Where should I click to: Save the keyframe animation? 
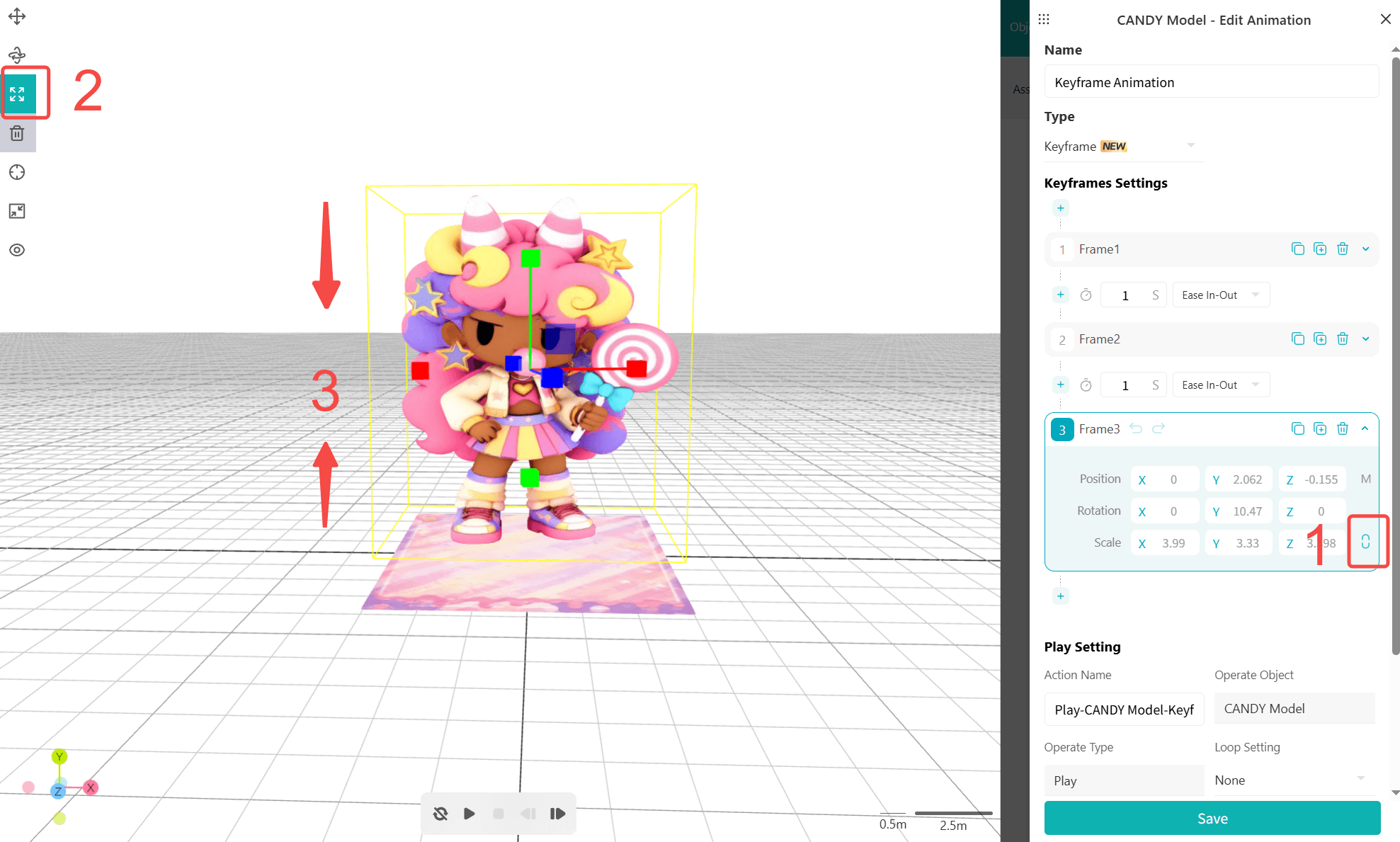coord(1212,818)
